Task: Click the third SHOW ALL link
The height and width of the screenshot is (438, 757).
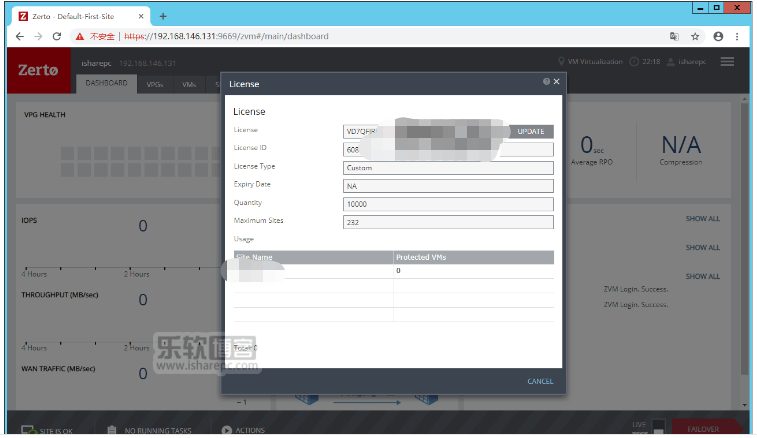Action: 702,277
